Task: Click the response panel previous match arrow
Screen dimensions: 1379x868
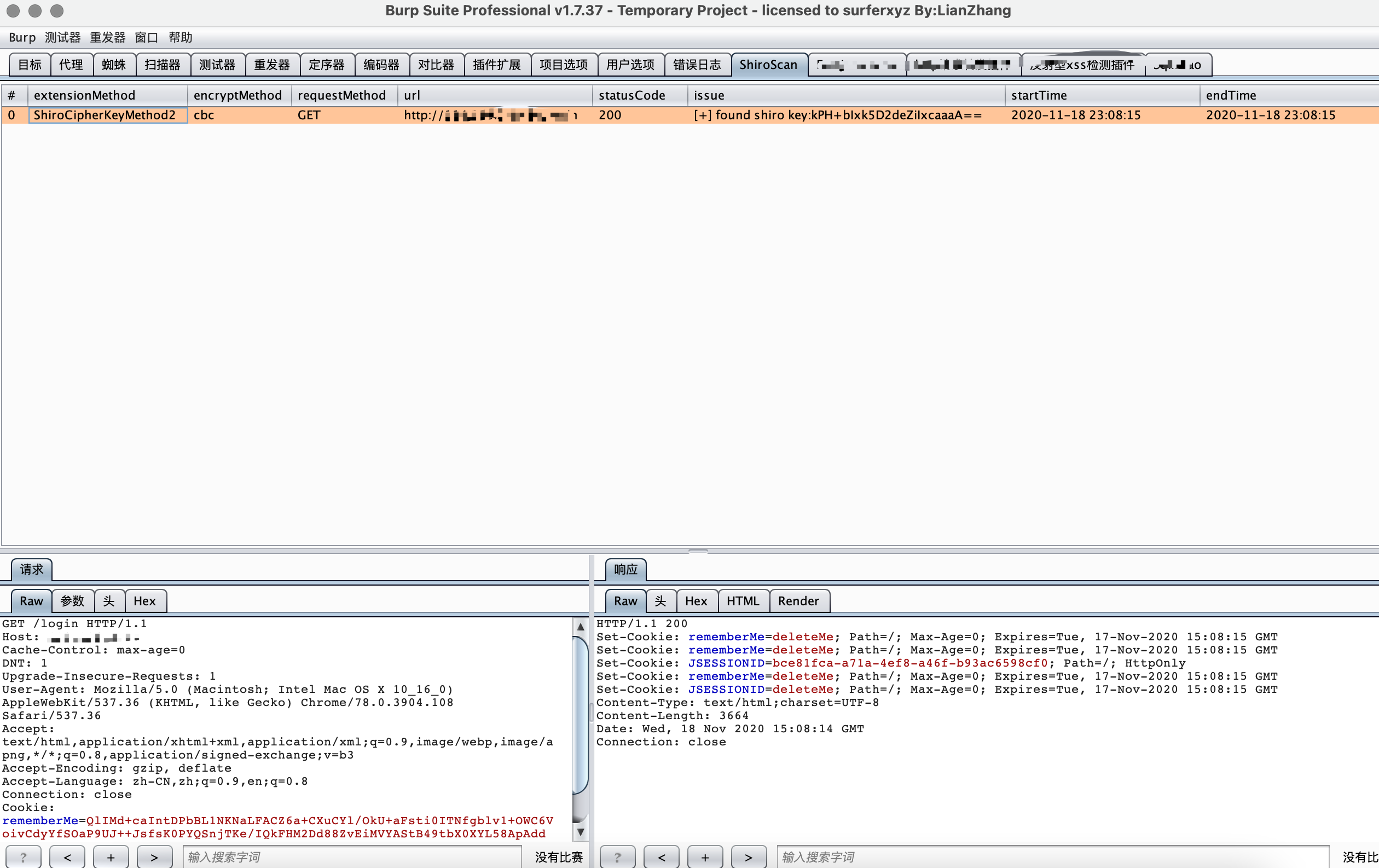Action: (x=661, y=857)
